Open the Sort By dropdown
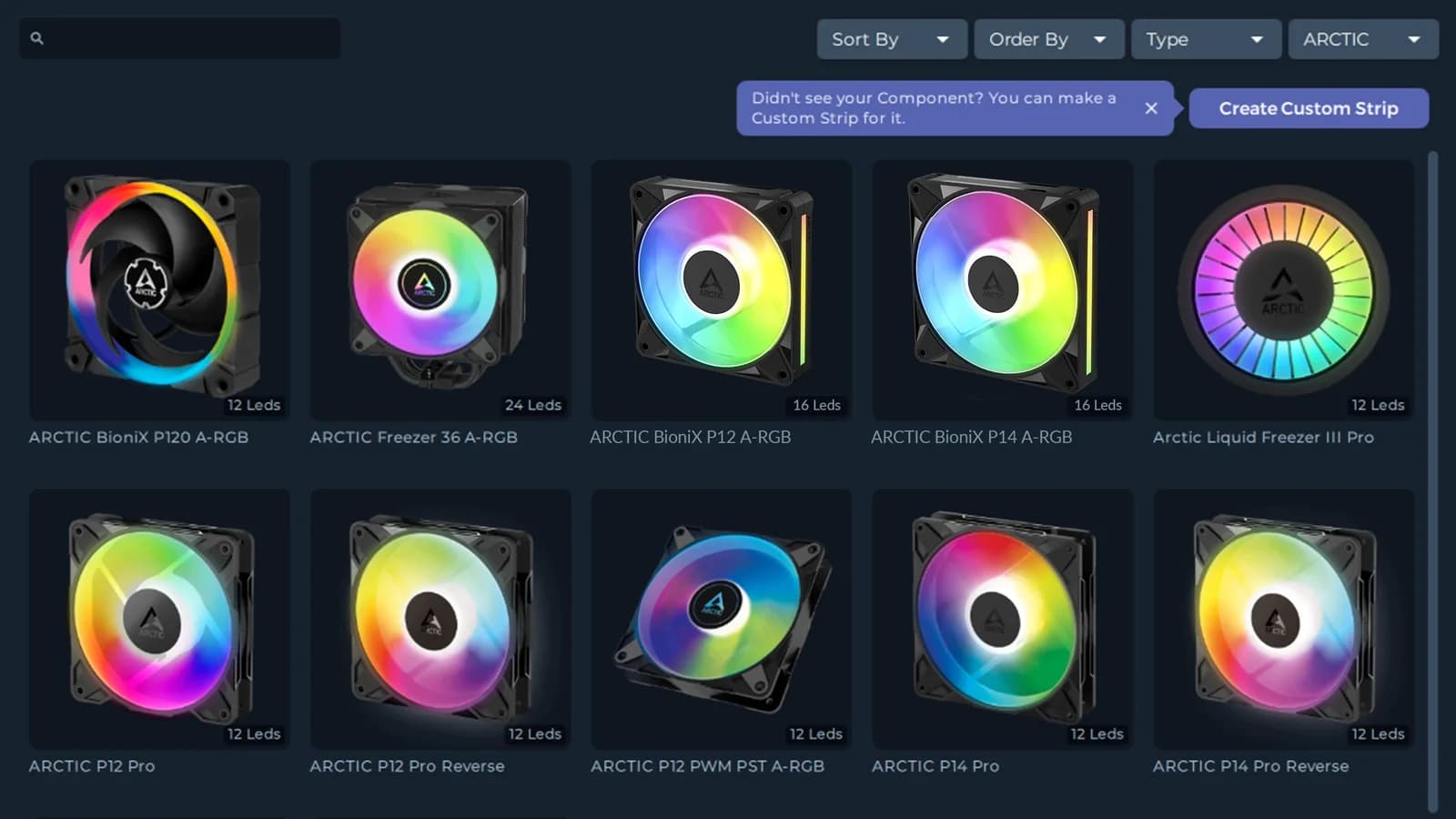The width and height of the screenshot is (1456, 819). pos(892,39)
